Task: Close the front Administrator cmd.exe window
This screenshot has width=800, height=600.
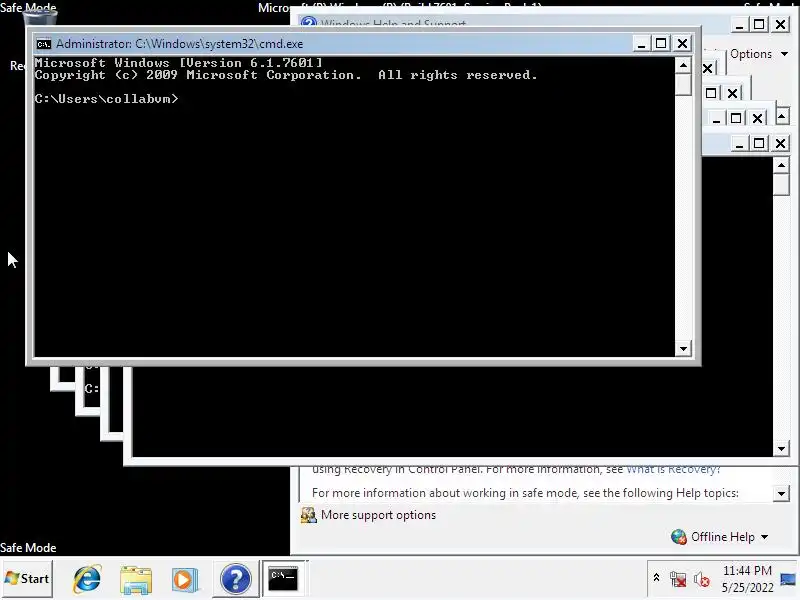Action: [x=682, y=44]
